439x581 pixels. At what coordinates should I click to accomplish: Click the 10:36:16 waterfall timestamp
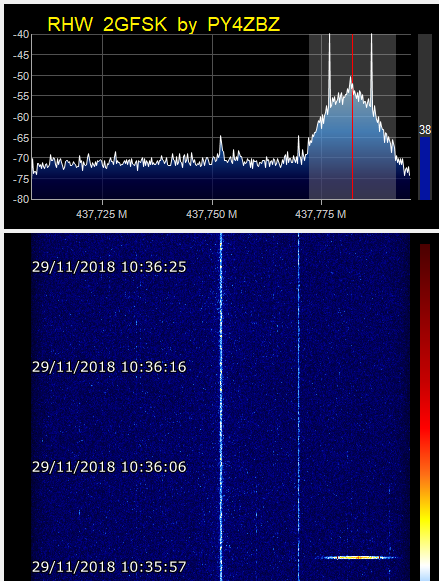click(x=109, y=367)
